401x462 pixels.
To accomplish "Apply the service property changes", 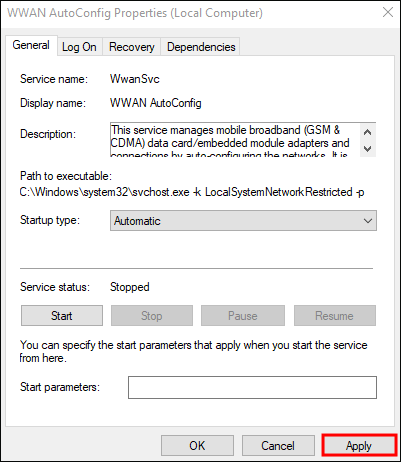I will pos(359,446).
